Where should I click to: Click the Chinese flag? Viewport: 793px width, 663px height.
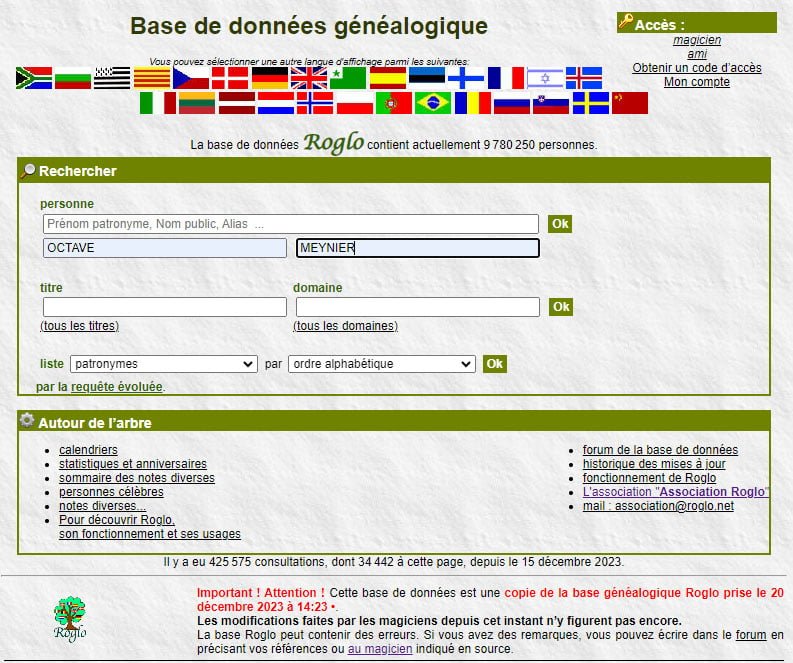click(x=630, y=103)
